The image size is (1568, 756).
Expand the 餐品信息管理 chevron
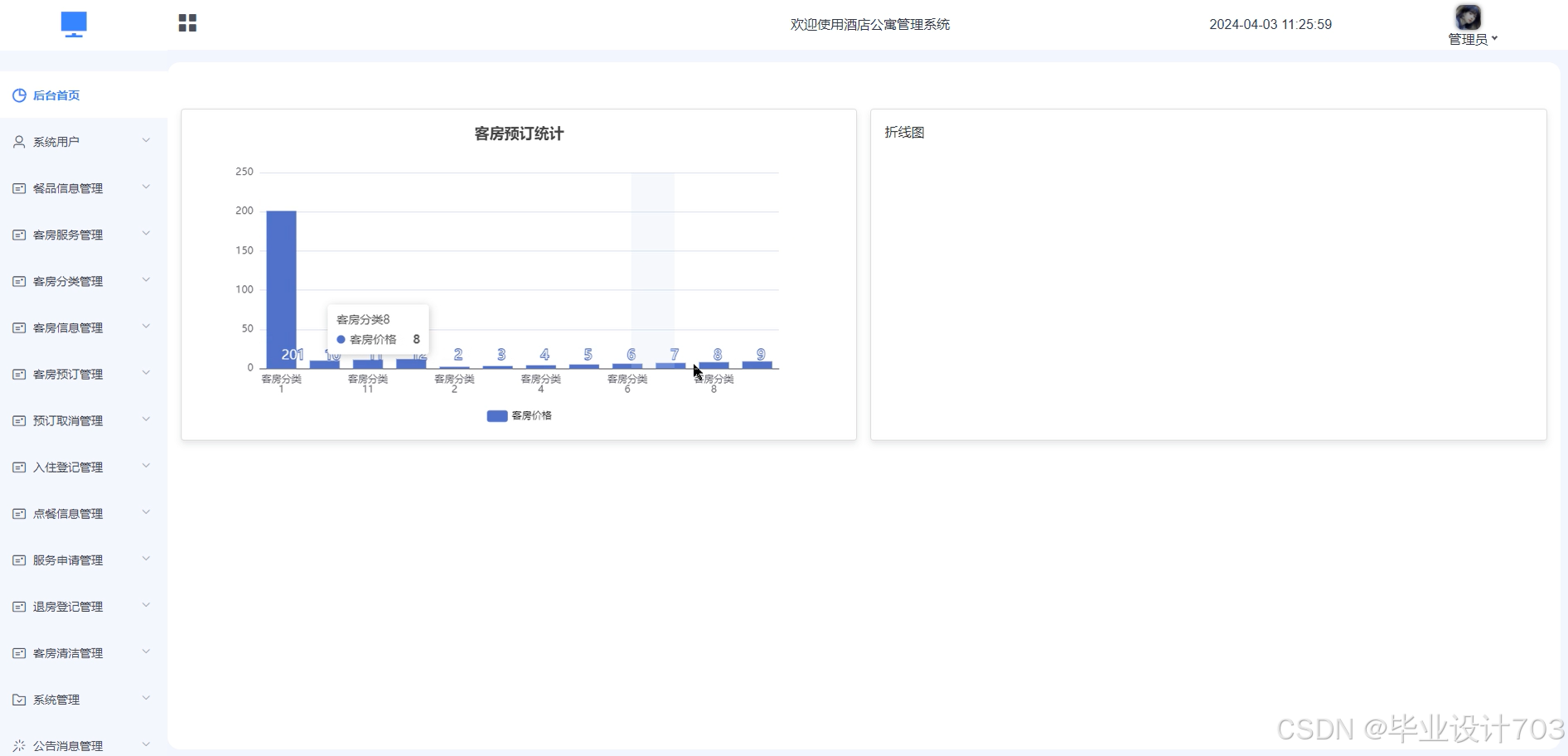point(146,187)
